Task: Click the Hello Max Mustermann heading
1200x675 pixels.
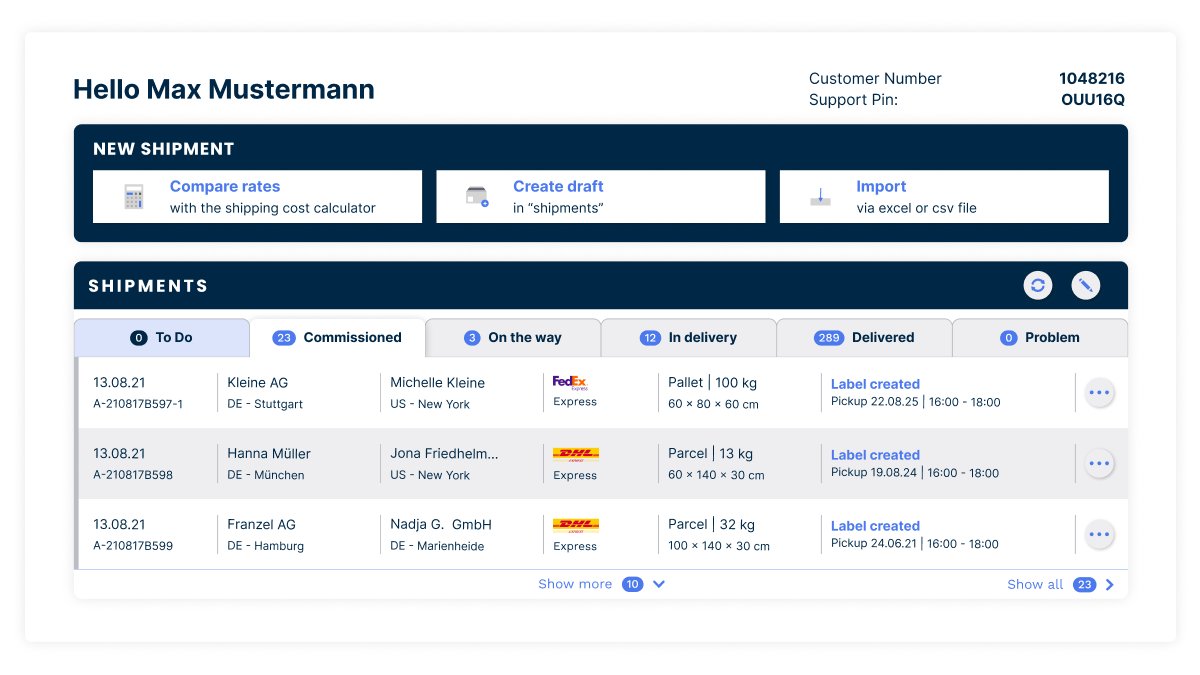Action: (224, 89)
